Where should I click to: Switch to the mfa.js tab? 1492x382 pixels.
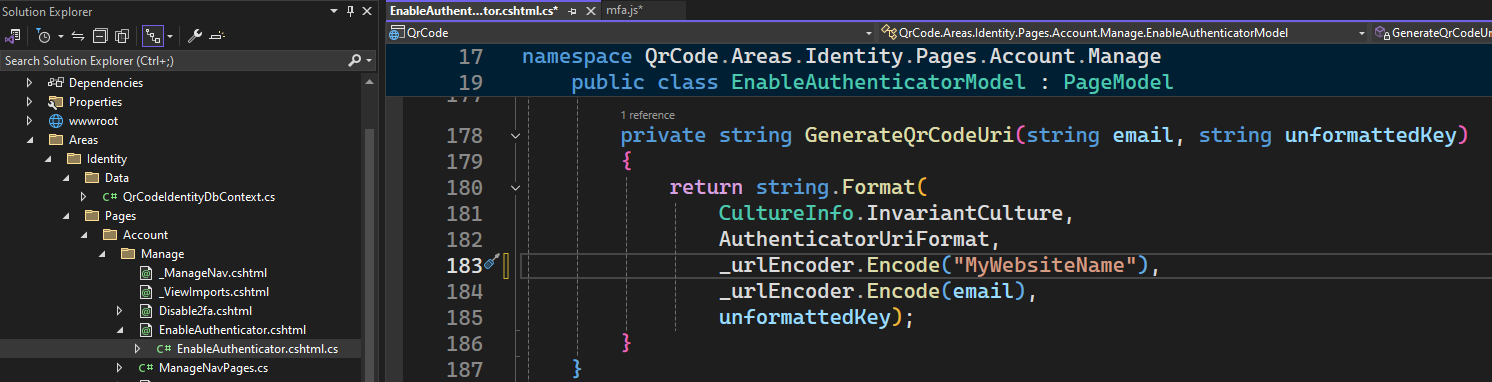click(624, 10)
